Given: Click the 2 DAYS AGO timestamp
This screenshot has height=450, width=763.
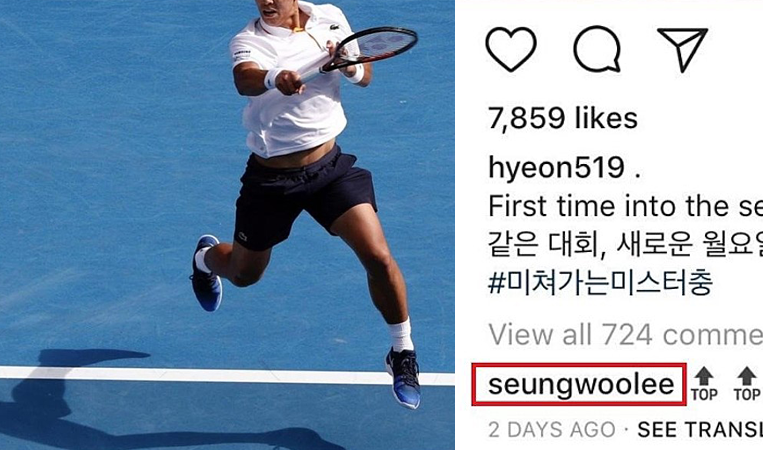Looking at the screenshot, I should (x=552, y=430).
